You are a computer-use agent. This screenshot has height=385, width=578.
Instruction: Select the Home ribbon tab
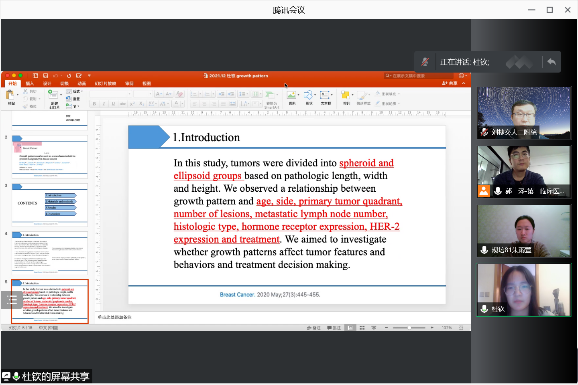pyautogui.click(x=13, y=83)
